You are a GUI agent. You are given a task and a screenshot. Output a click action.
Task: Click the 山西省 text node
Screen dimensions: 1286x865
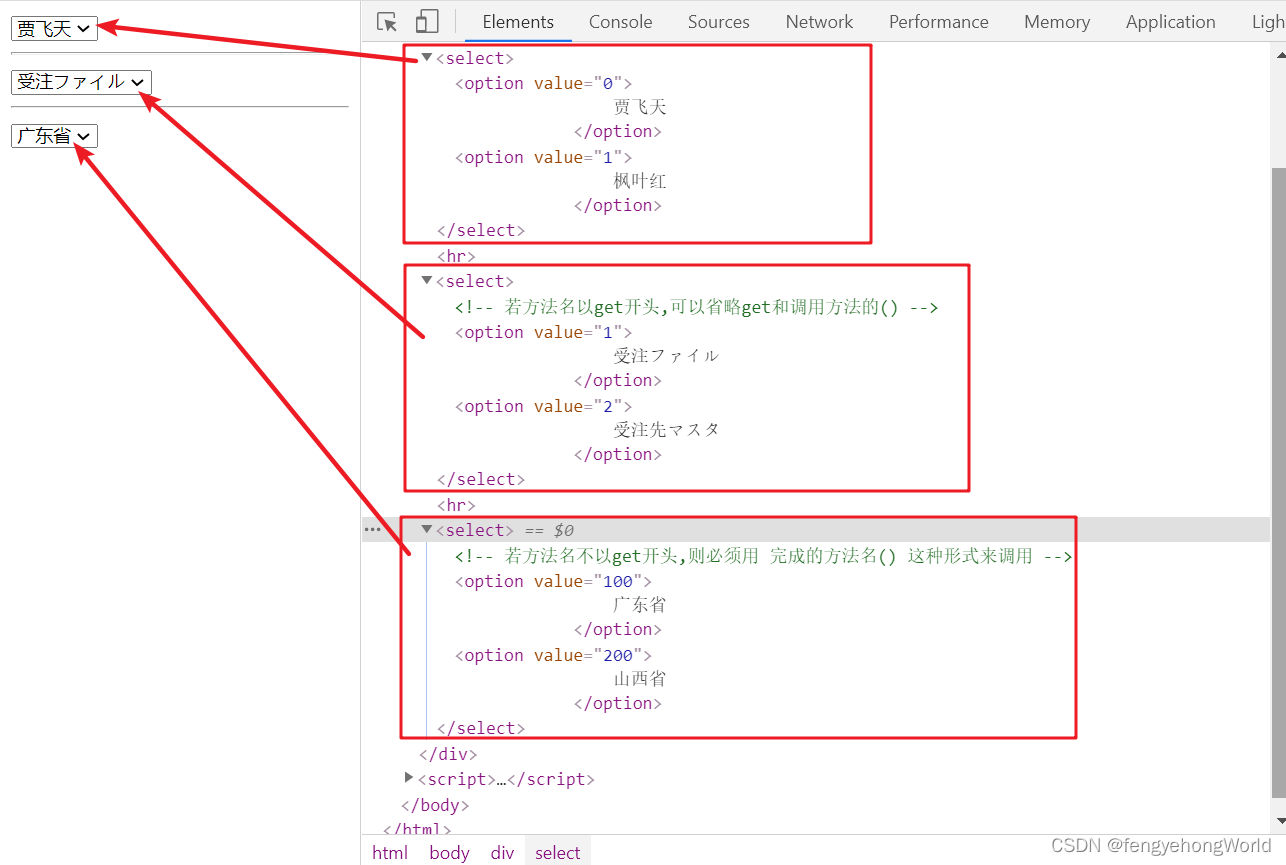point(640,679)
